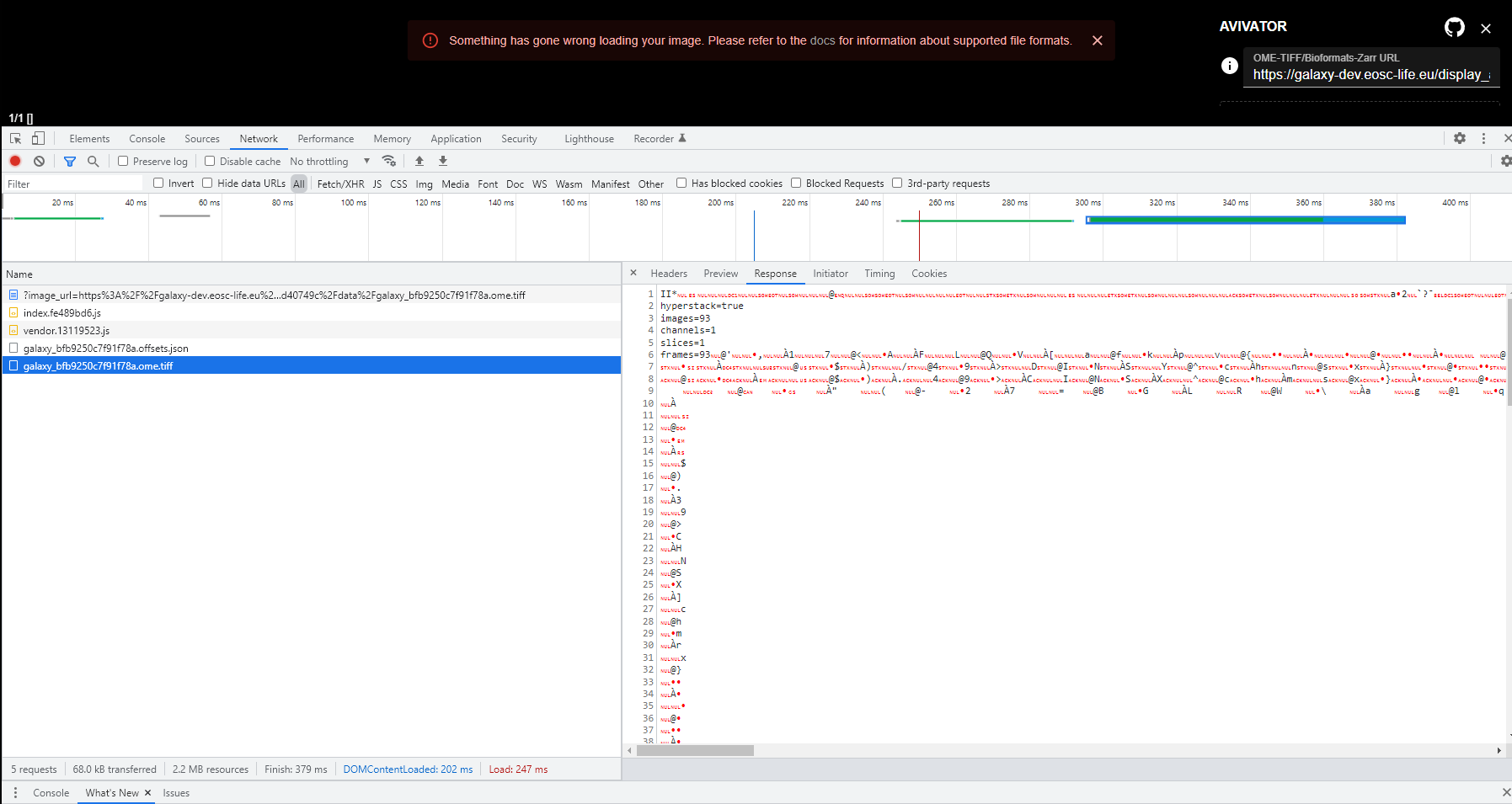Image resolution: width=1512 pixels, height=804 pixels.
Task: Open the AVIVATOR GitHub repository
Action: coord(1454,27)
